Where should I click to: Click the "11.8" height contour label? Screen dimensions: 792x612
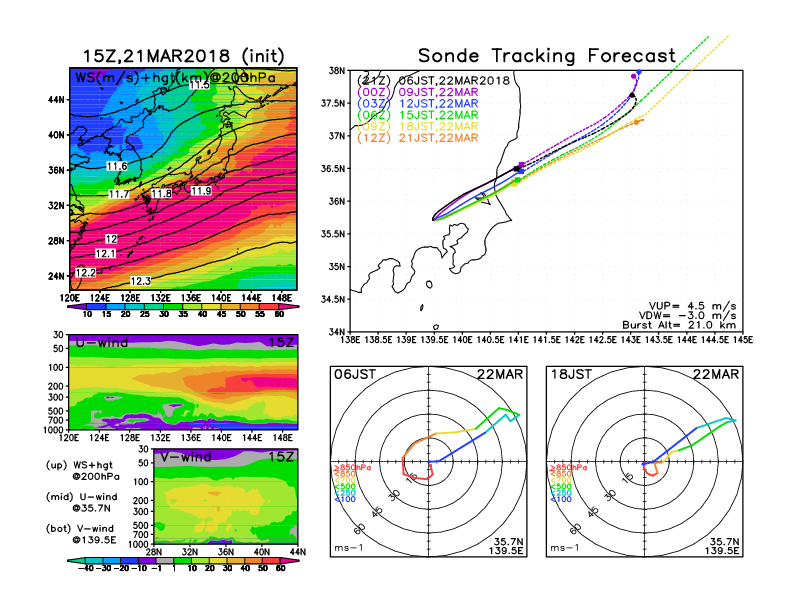click(161, 193)
